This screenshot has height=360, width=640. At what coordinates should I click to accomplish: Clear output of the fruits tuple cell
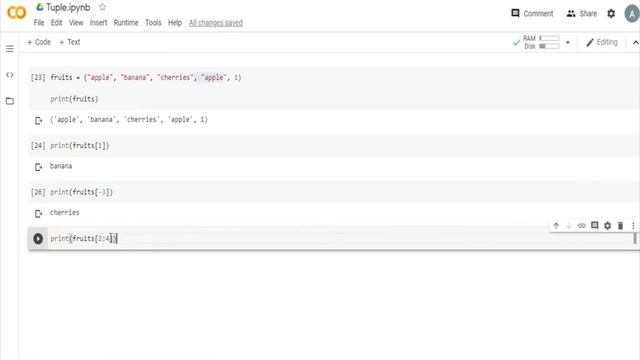[x=38, y=120]
